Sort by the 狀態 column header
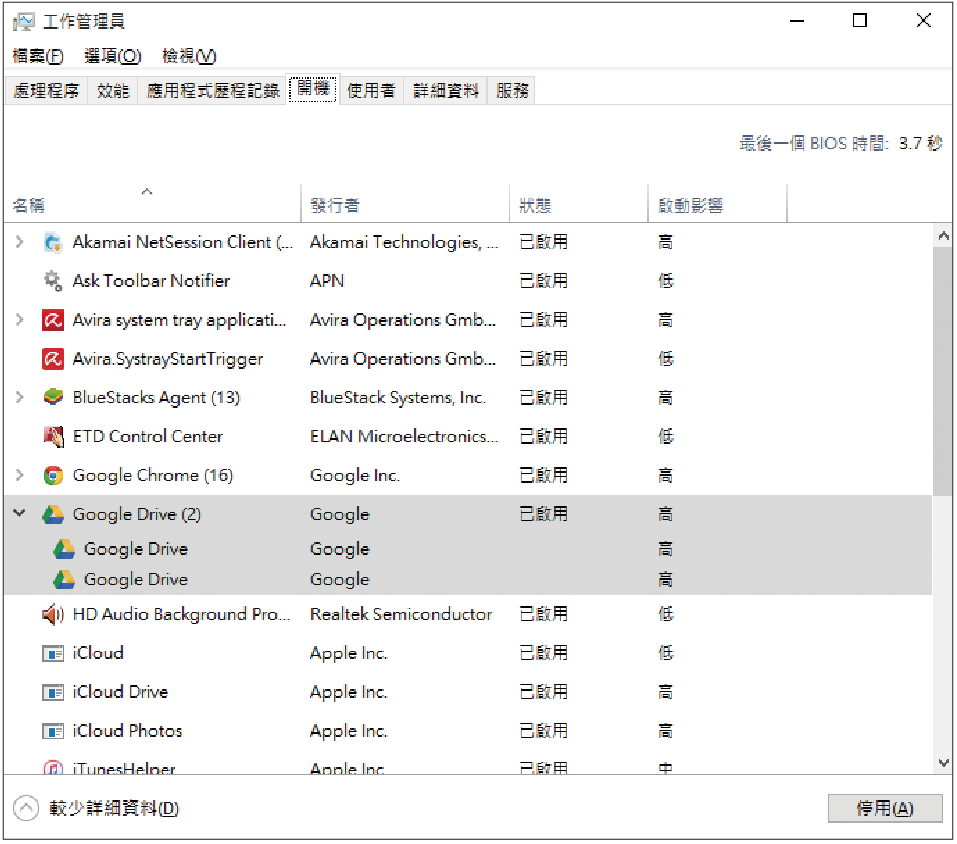957x844 pixels. click(x=579, y=203)
